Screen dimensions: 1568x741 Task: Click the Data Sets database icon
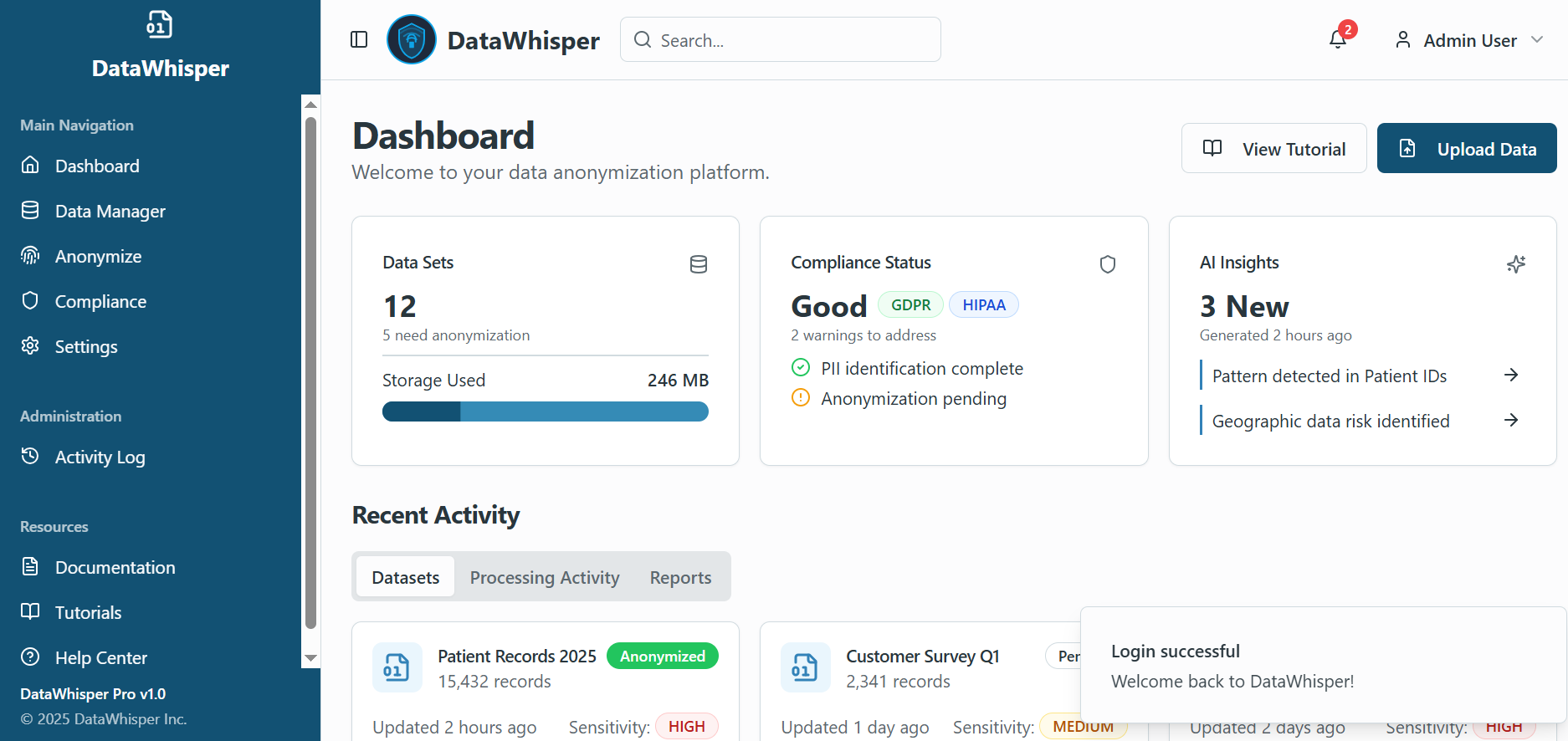coord(698,264)
